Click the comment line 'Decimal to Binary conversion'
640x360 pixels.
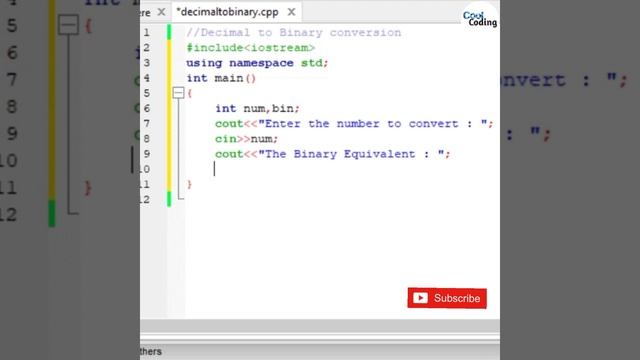pyautogui.click(x=293, y=33)
